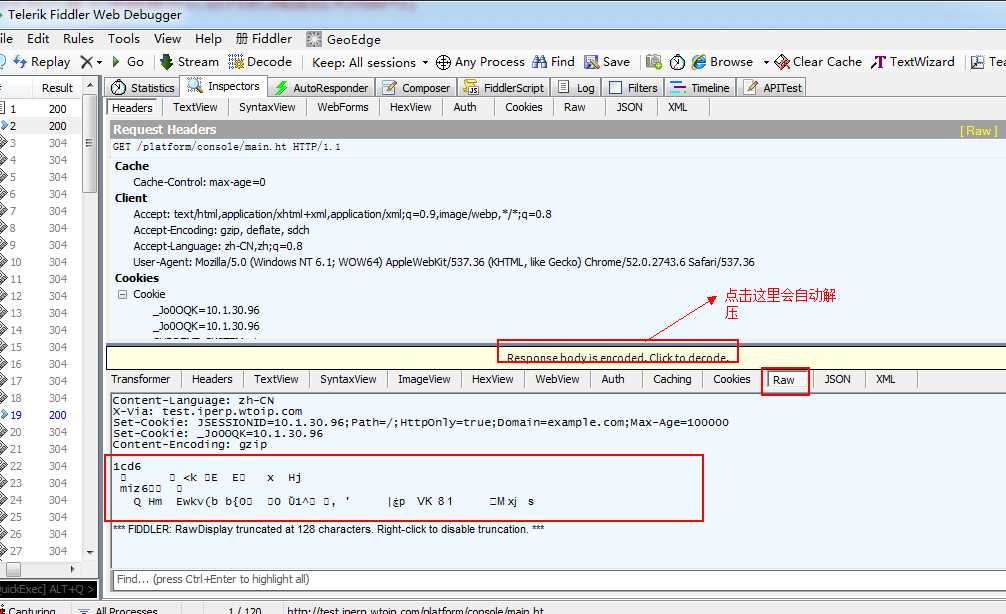Open the Keep: All sessions dropdown
Viewport: 1006px width, 614px height.
pos(370,62)
